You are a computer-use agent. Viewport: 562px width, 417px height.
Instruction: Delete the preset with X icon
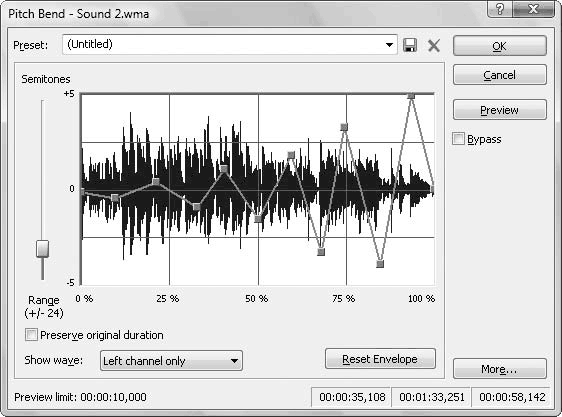click(434, 46)
